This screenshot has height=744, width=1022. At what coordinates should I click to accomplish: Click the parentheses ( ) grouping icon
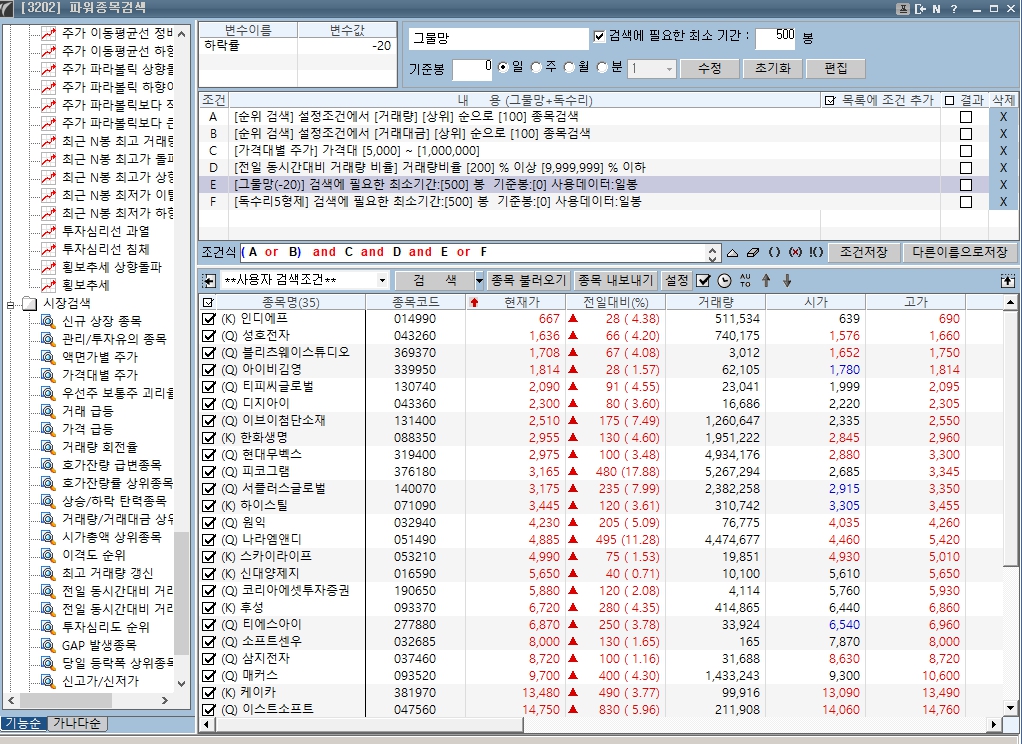pyautogui.click(x=774, y=253)
